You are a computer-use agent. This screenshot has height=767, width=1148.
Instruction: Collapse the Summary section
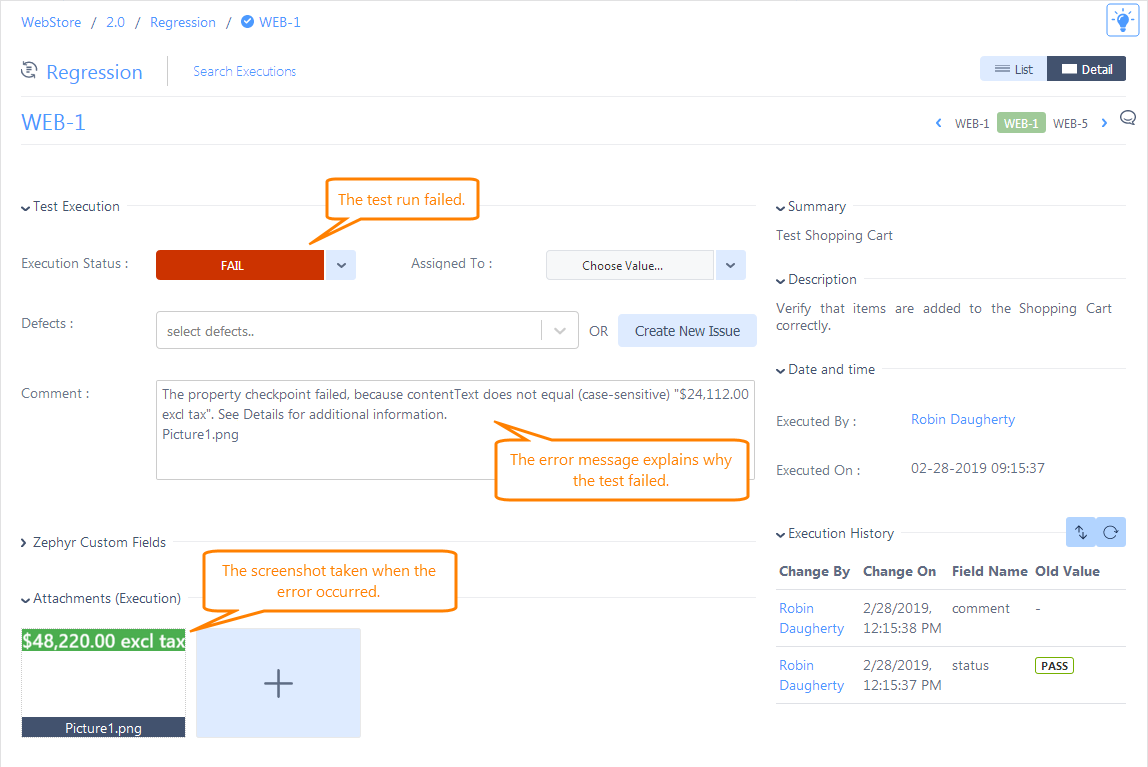pyautogui.click(x=780, y=207)
